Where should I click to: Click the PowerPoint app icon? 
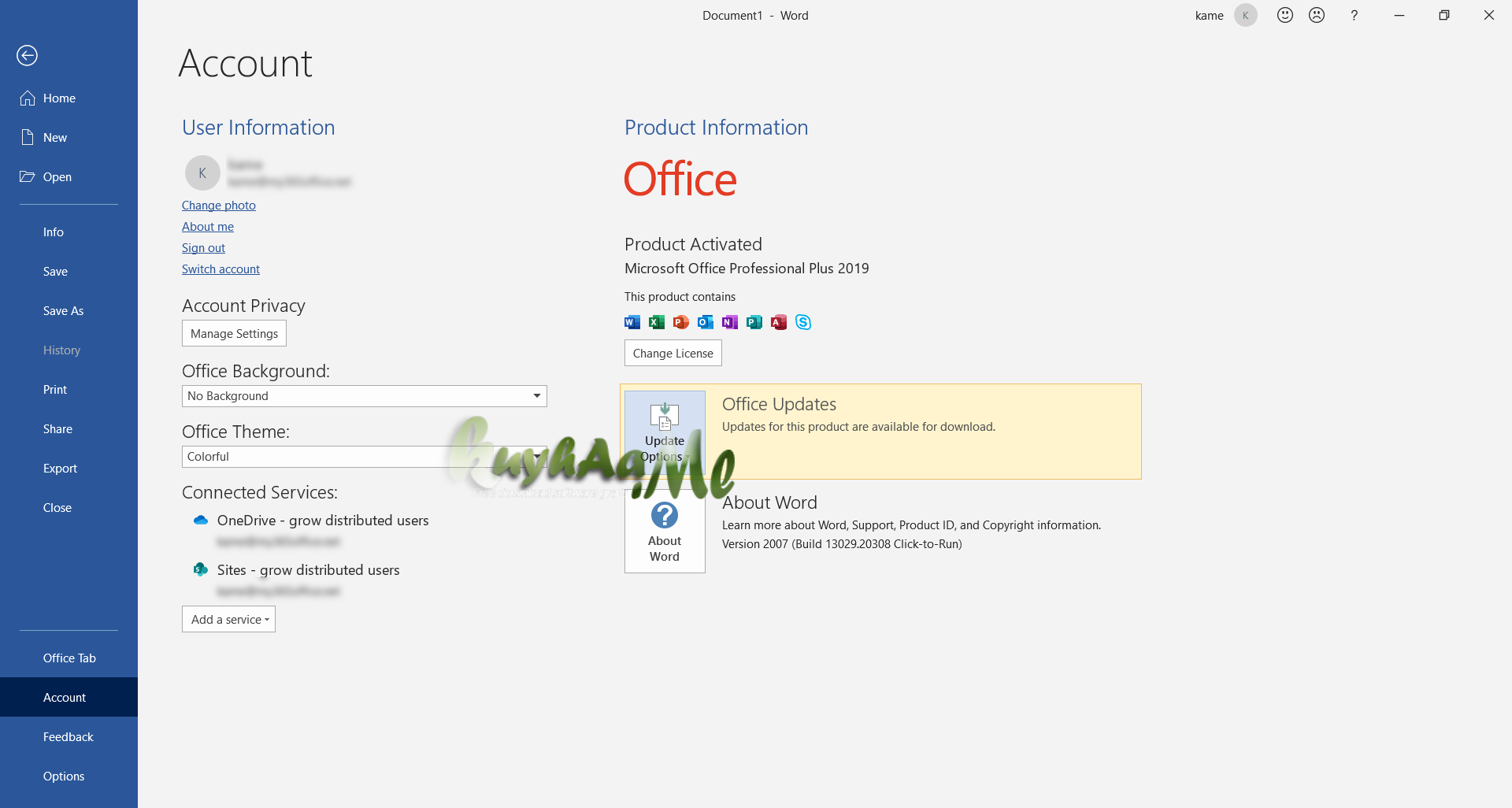click(681, 322)
